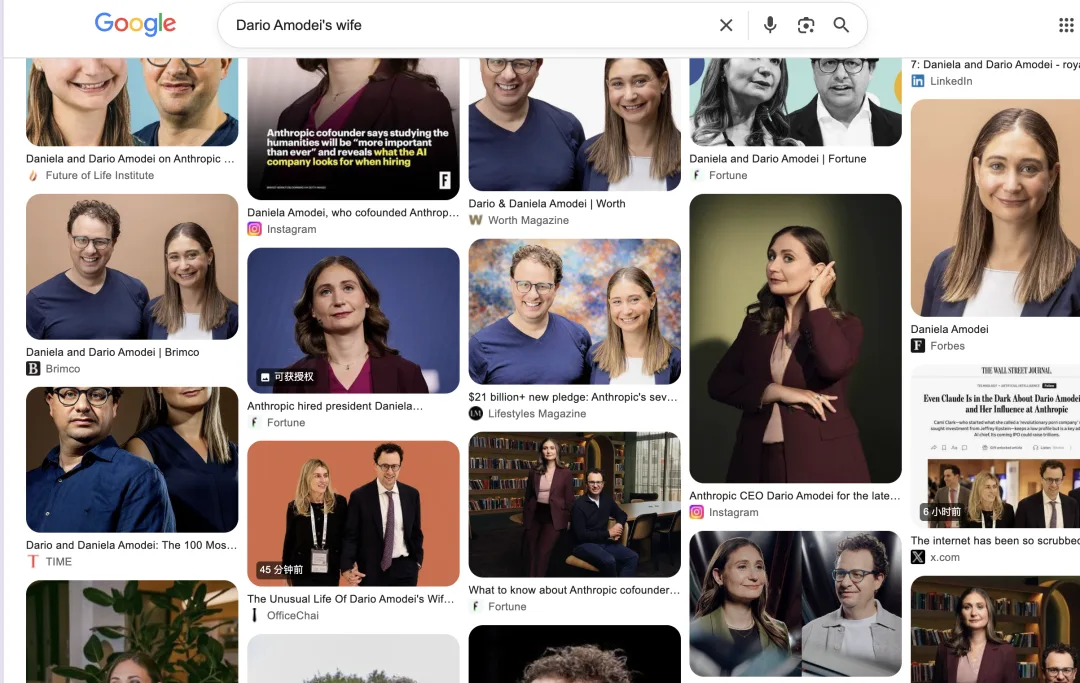Click the 'Brimco' source name

(63, 369)
